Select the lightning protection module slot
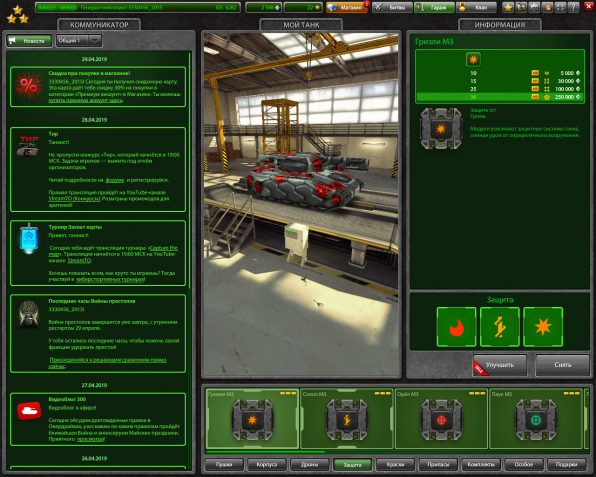Image resolution: width=596 pixels, height=477 pixels. point(499,327)
